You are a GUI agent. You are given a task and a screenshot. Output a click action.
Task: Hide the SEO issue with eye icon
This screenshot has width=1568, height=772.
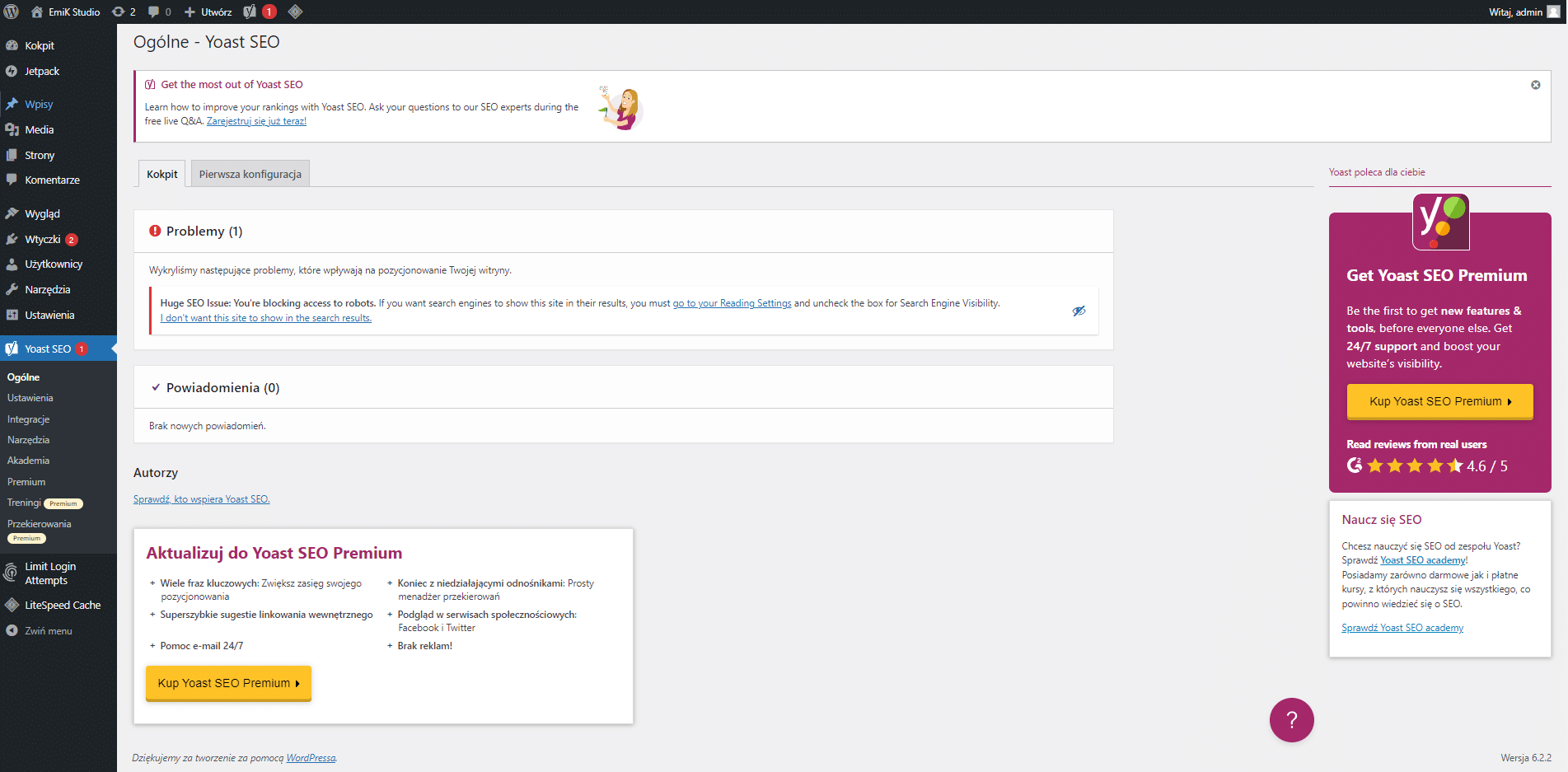coord(1079,311)
